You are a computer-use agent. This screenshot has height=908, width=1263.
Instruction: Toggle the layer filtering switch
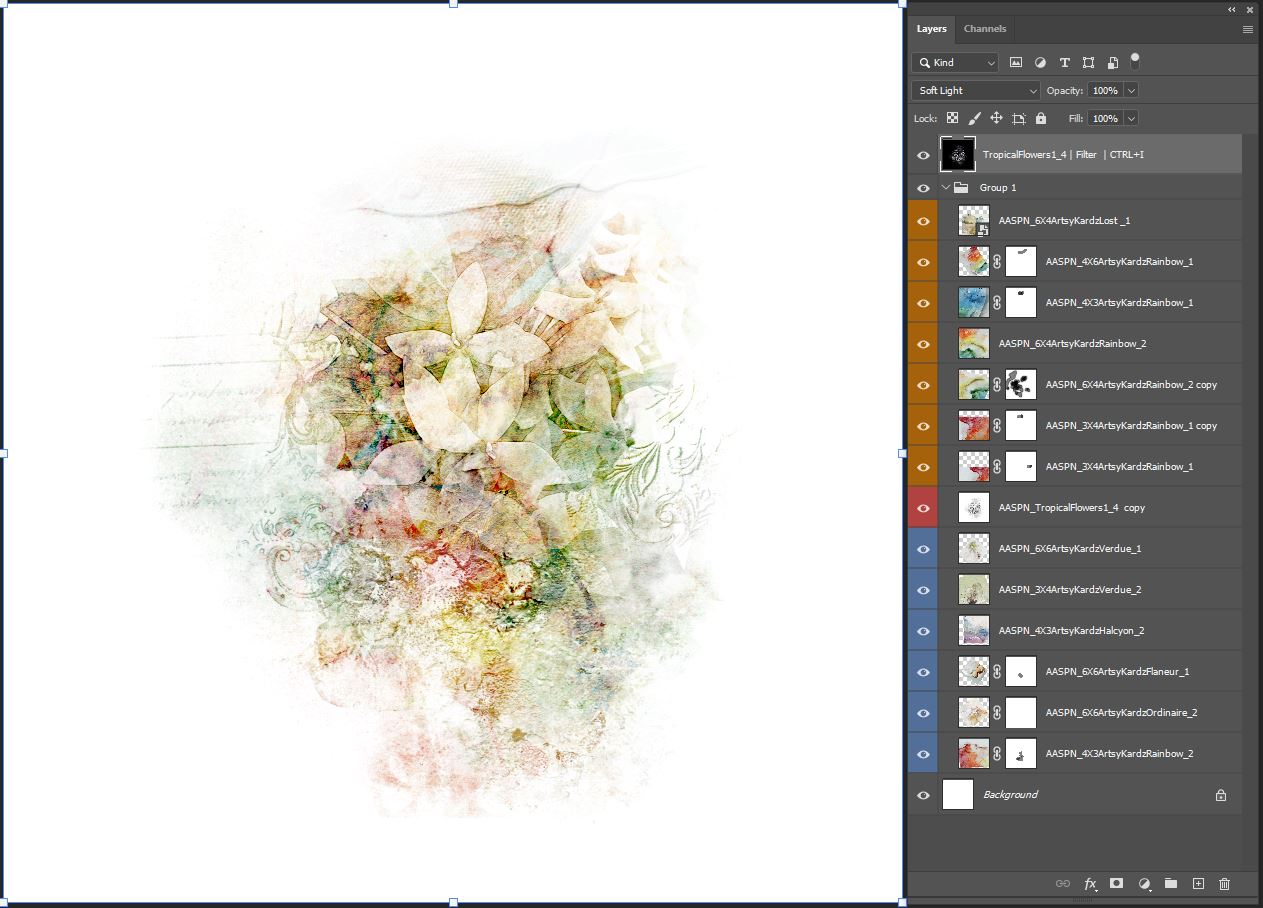pyautogui.click(x=1134, y=62)
